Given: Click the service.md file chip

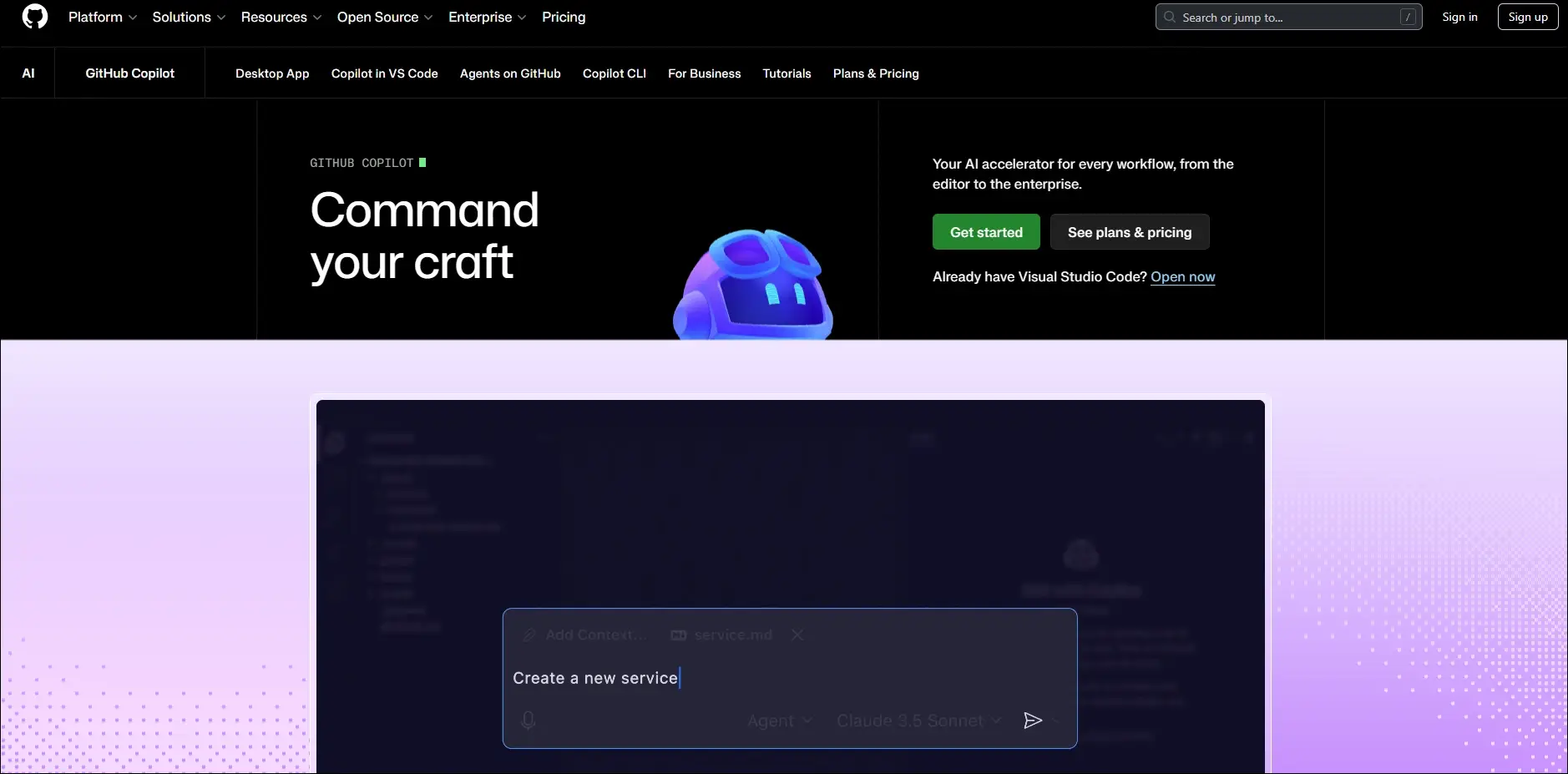Looking at the screenshot, I should click(722, 635).
